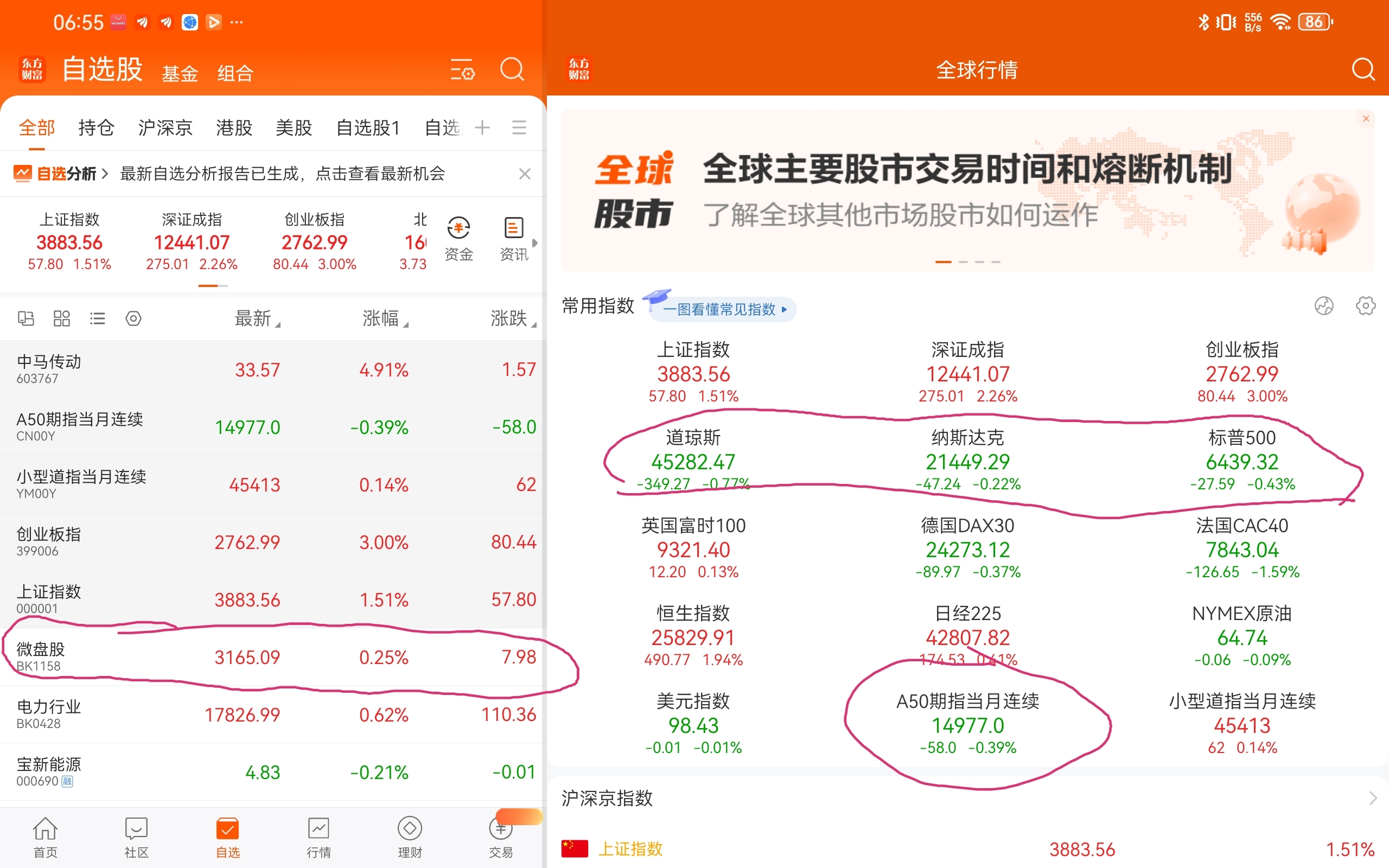Sort watchlist by 涨幅 percent
The width and height of the screenshot is (1389, 868).
pos(385,318)
